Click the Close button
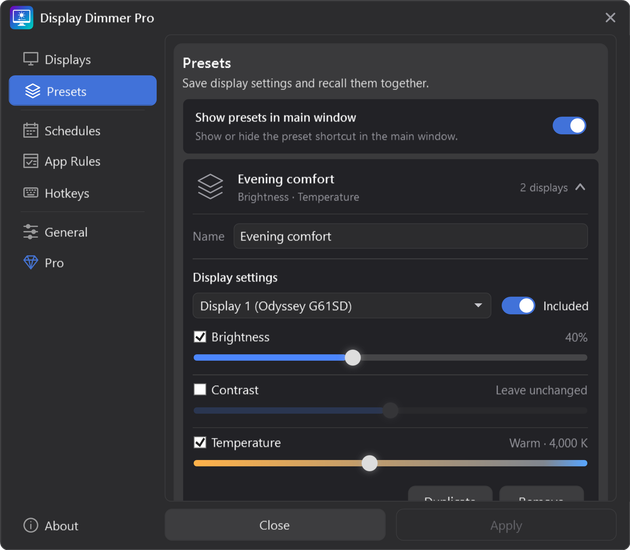The image size is (630, 550). coord(275,525)
